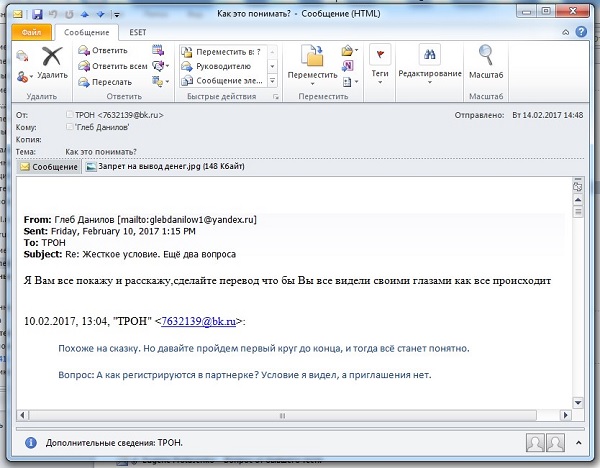
Task: Show previous row of quick steps gallery
Action: 272,52
